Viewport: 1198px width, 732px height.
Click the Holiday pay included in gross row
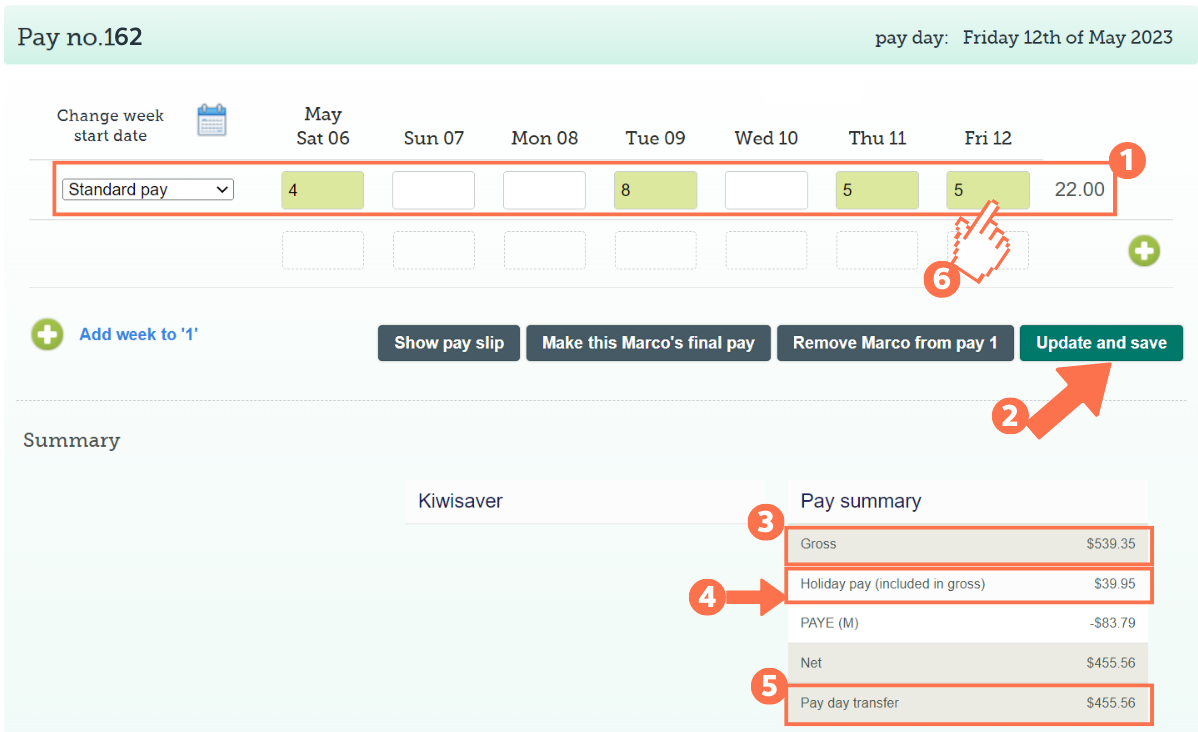[968, 585]
